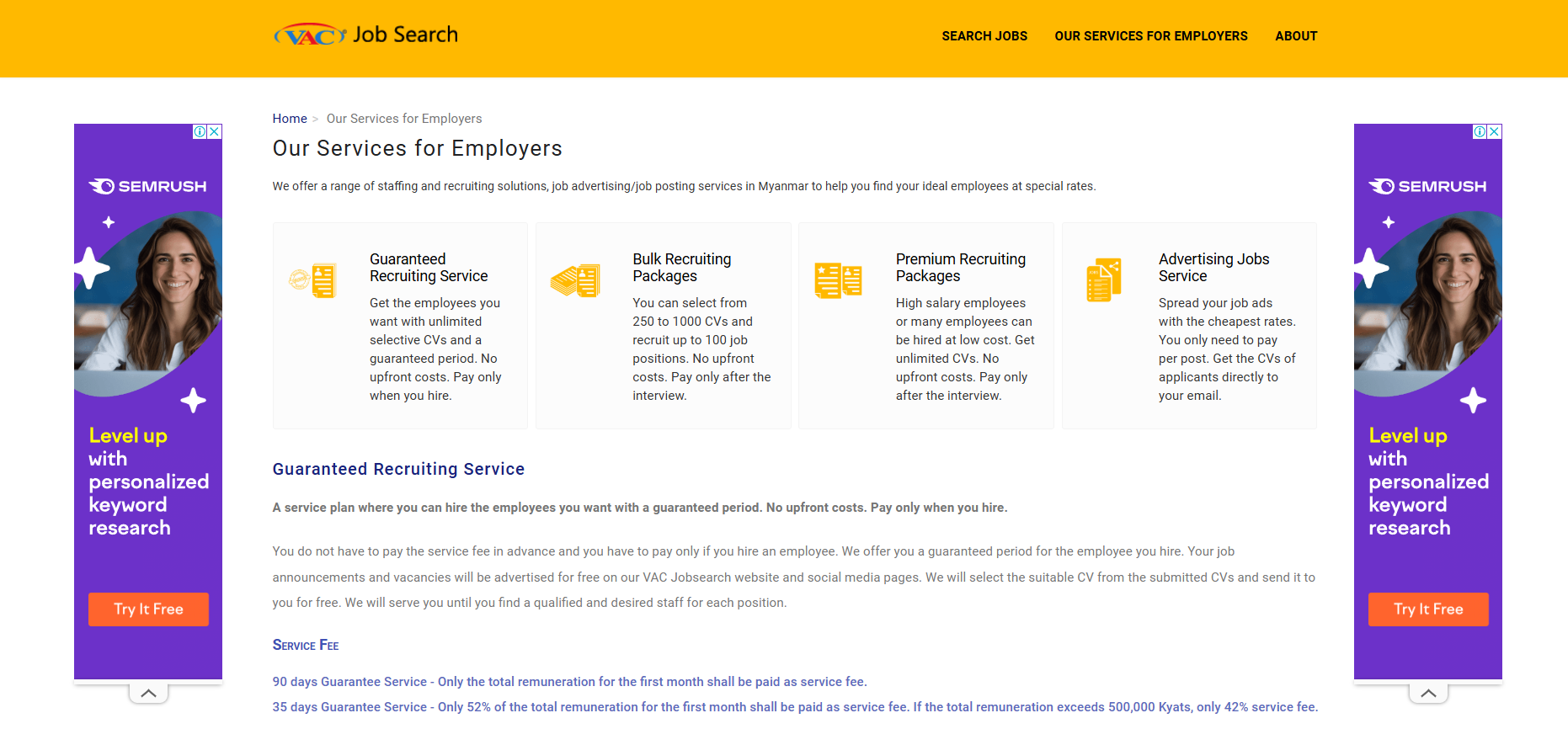
Task: Open ad info icon on left ad
Action: pos(200,131)
